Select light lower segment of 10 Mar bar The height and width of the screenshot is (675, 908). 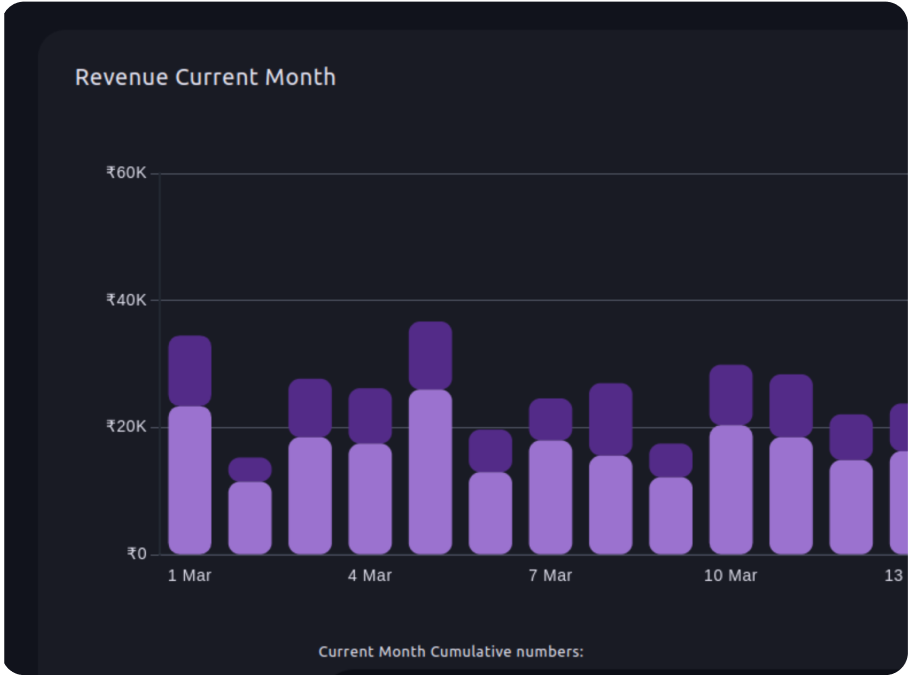(731, 490)
